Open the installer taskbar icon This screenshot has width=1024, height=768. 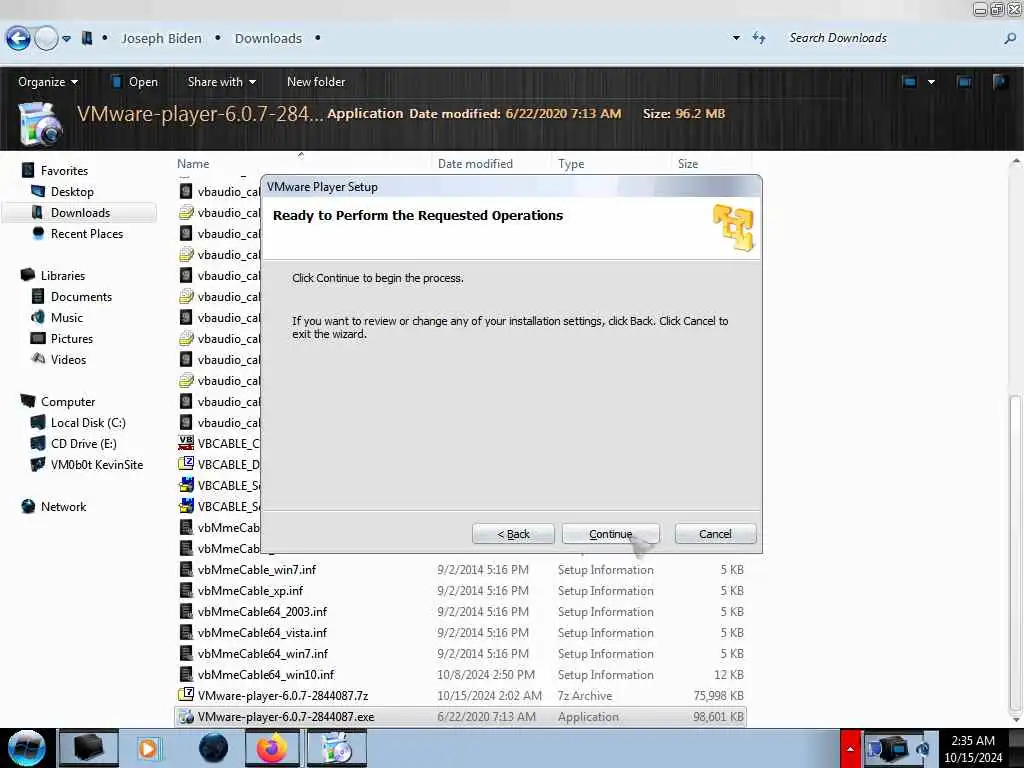point(337,748)
